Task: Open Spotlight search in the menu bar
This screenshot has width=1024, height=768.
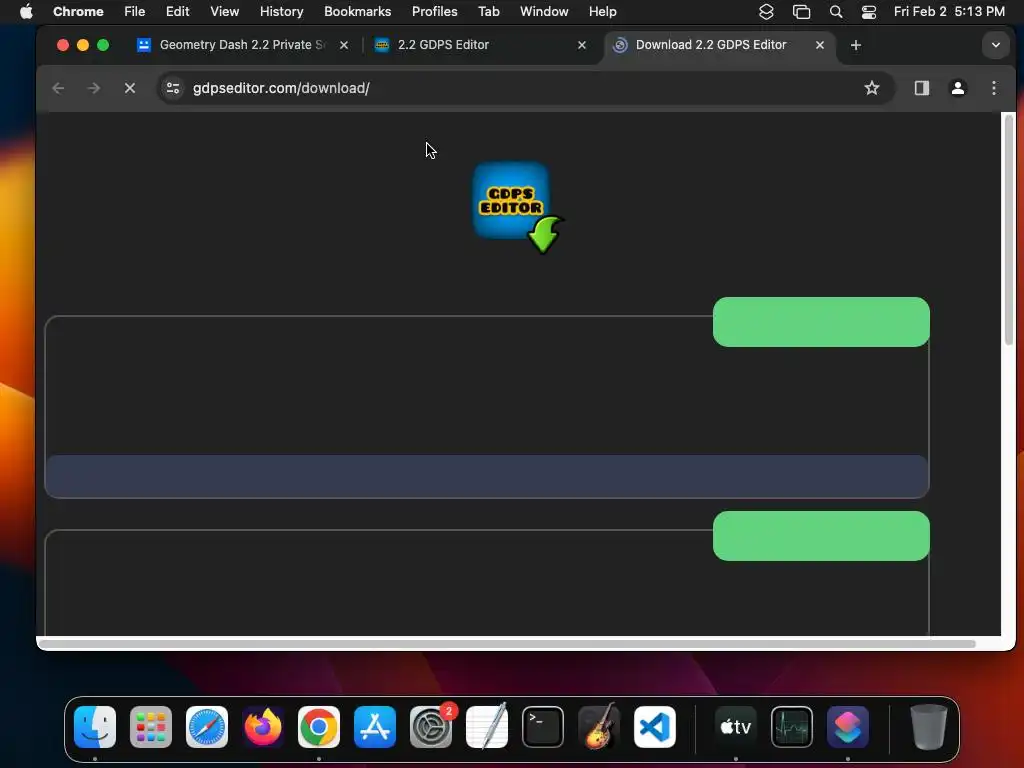Action: tap(835, 12)
